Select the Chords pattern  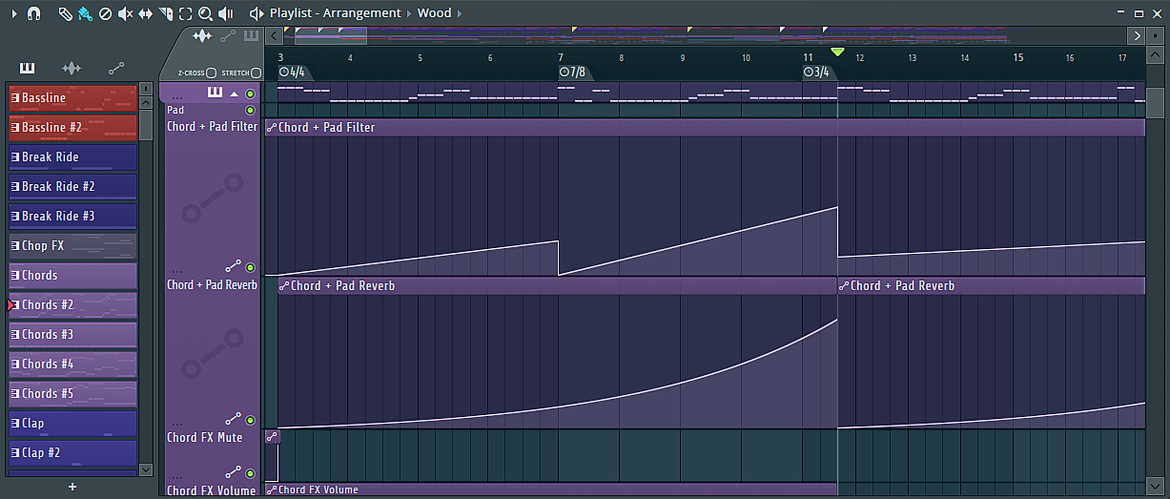[72, 275]
